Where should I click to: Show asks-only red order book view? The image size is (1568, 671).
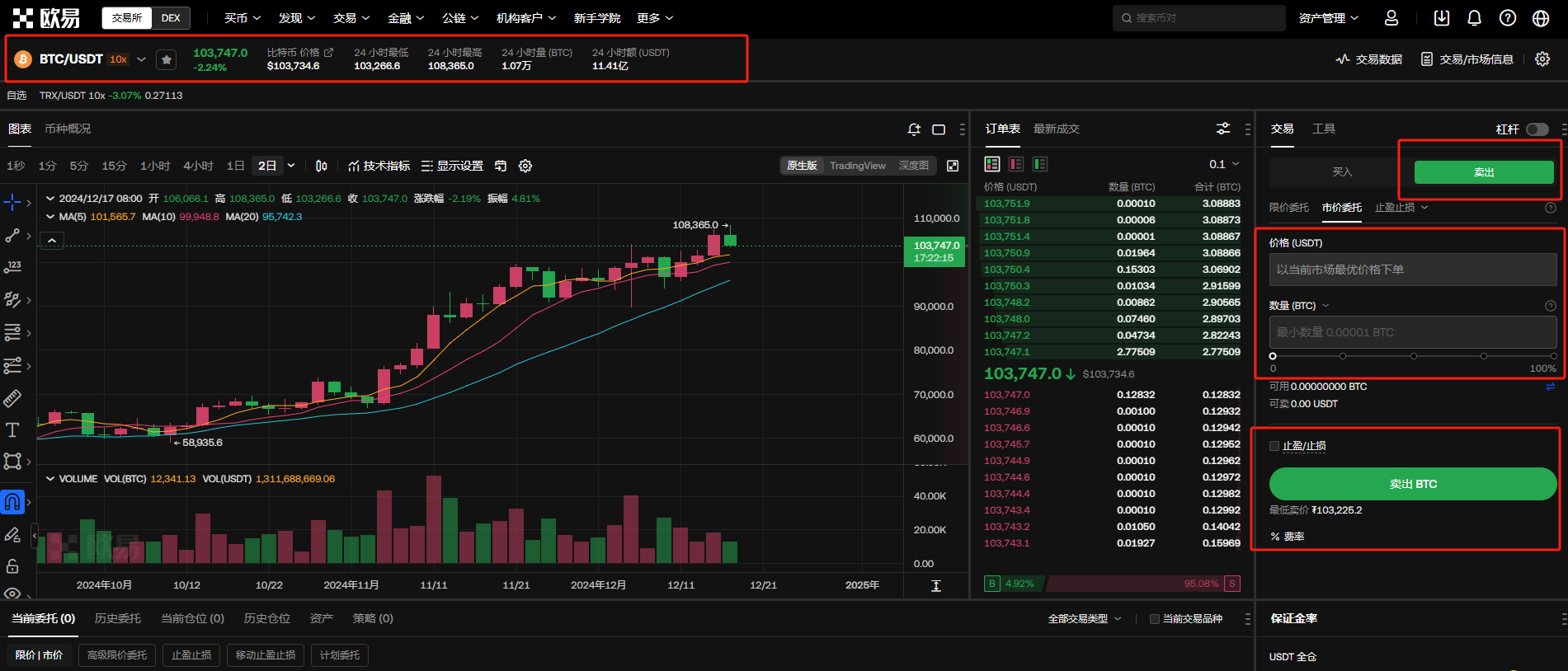coord(1016,164)
